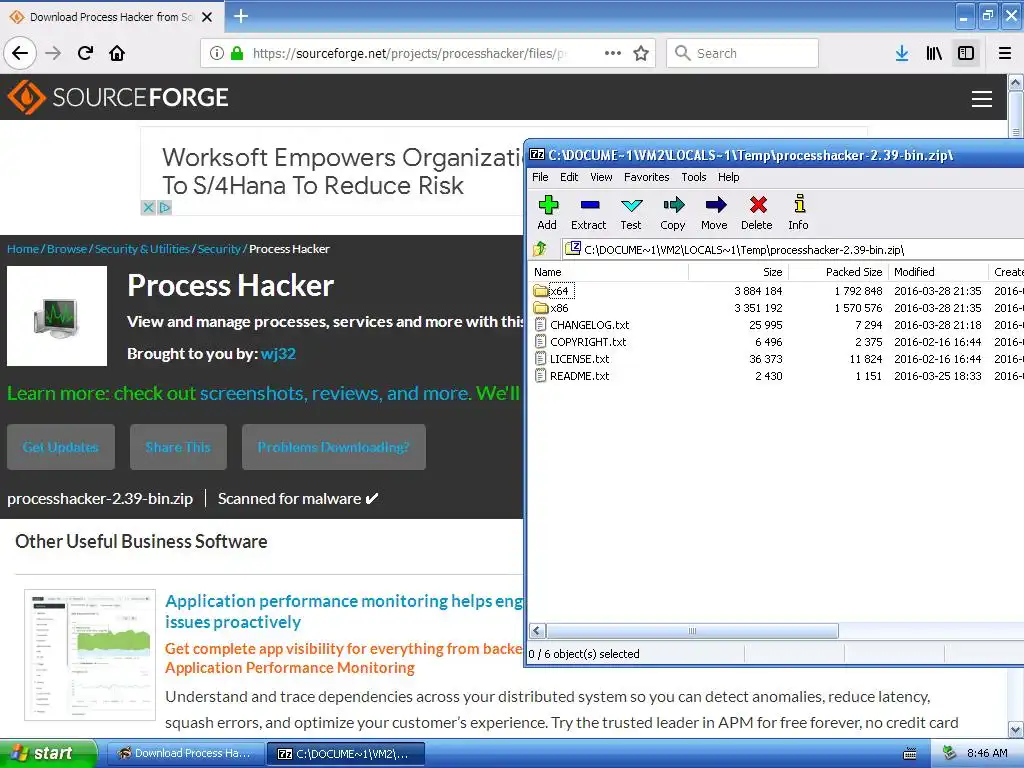This screenshot has height=768, width=1024.
Task: Click the AdChoices triangle icon
Action: tap(165, 208)
